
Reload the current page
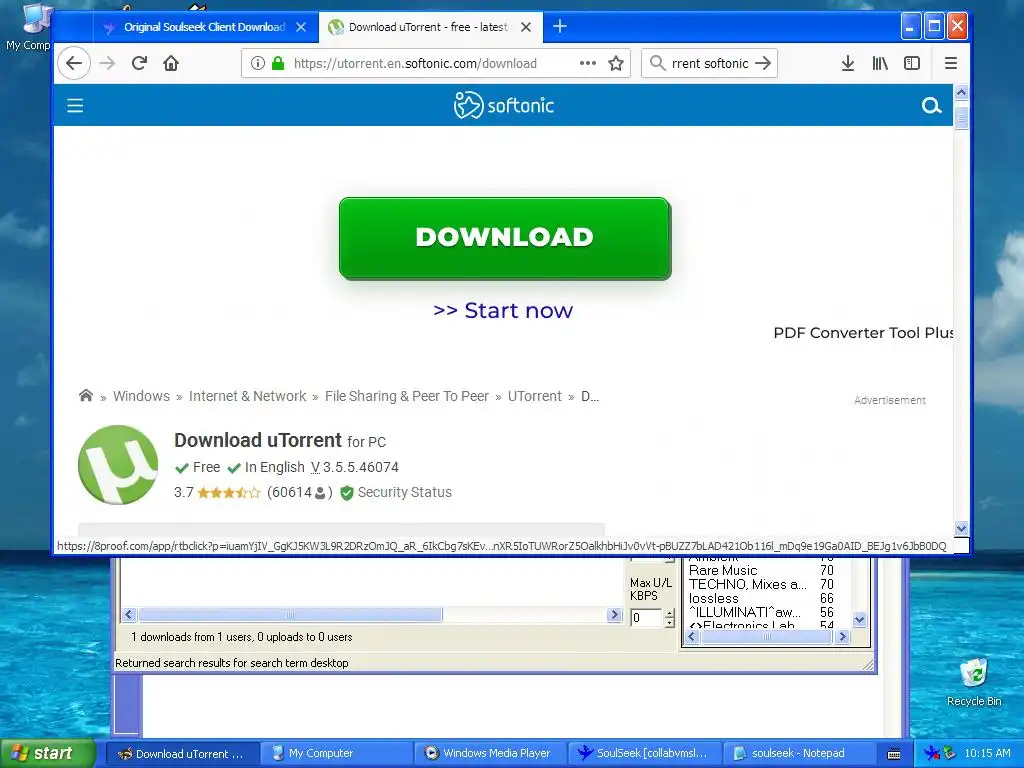pyautogui.click(x=139, y=63)
